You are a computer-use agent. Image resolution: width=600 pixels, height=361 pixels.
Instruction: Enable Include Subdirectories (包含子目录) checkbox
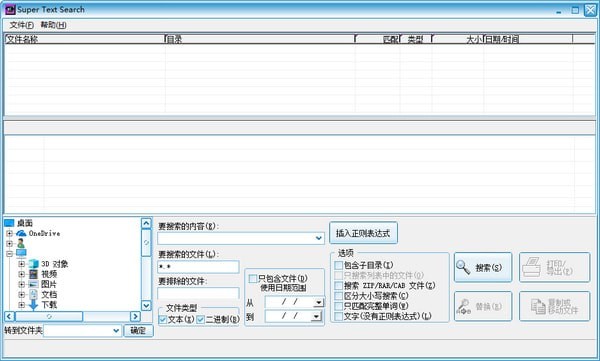tap(338, 265)
